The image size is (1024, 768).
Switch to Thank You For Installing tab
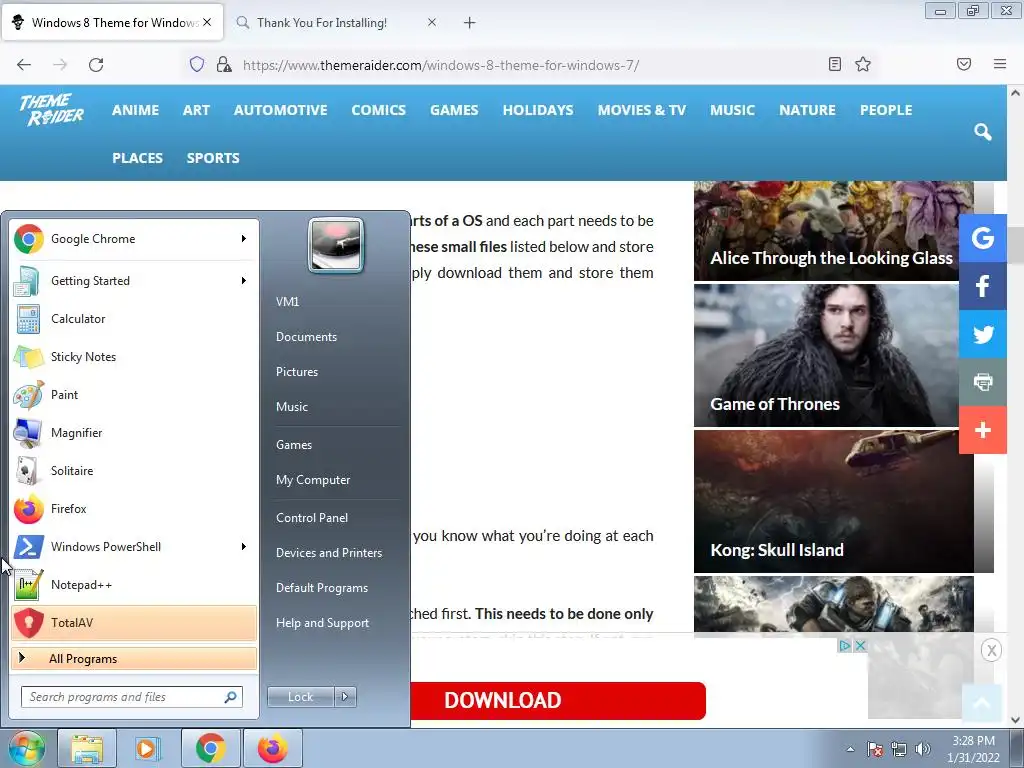click(321, 23)
